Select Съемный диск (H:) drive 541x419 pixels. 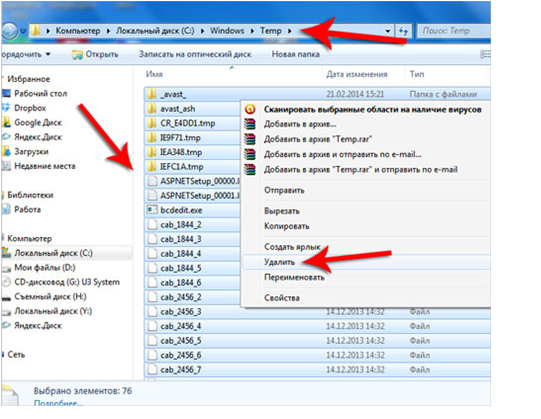coord(50,296)
